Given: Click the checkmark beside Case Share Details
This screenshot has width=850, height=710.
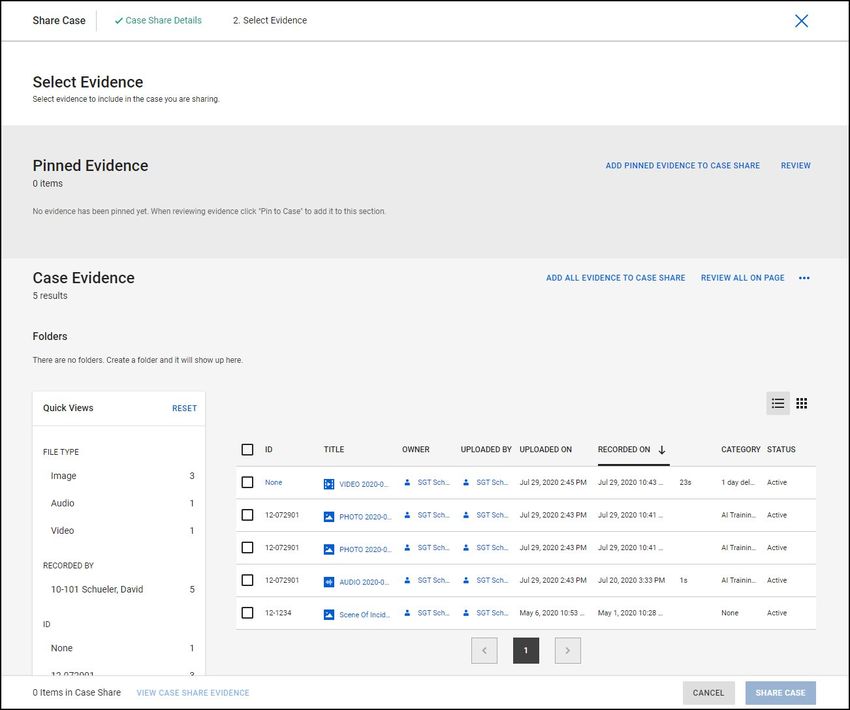Looking at the screenshot, I should pos(119,21).
